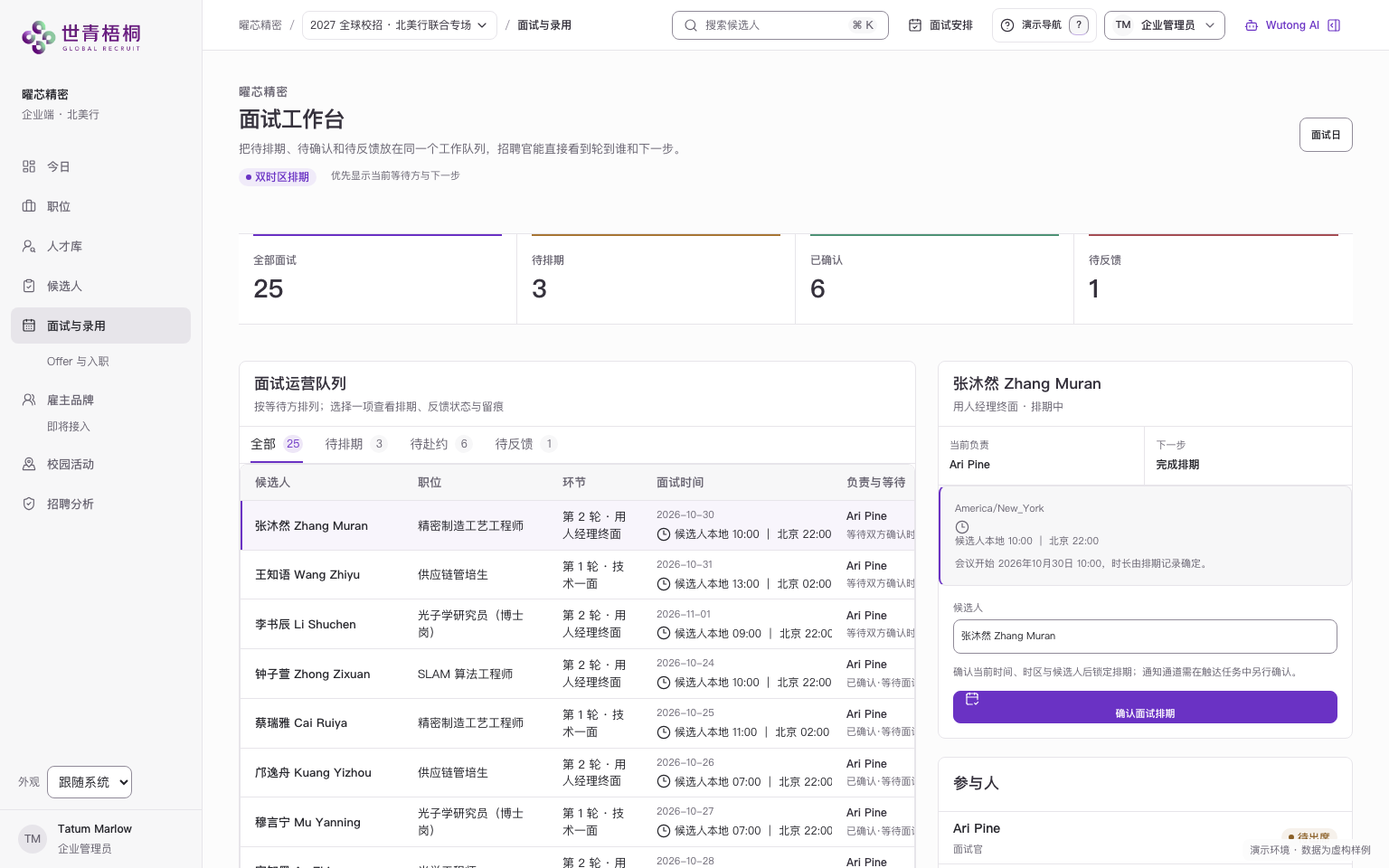This screenshot has width=1389, height=868.
Task: Switch to the 待排期 3 tab
Action: 355,444
